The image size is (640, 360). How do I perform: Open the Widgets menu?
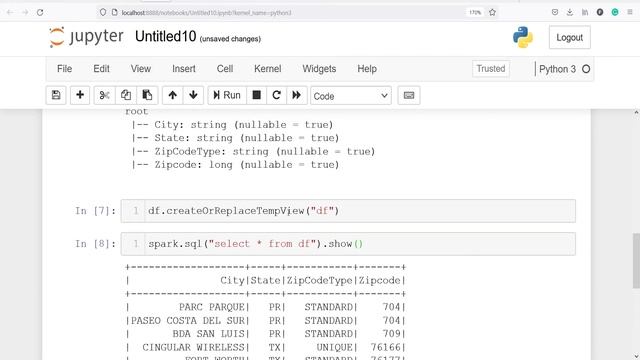click(319, 69)
